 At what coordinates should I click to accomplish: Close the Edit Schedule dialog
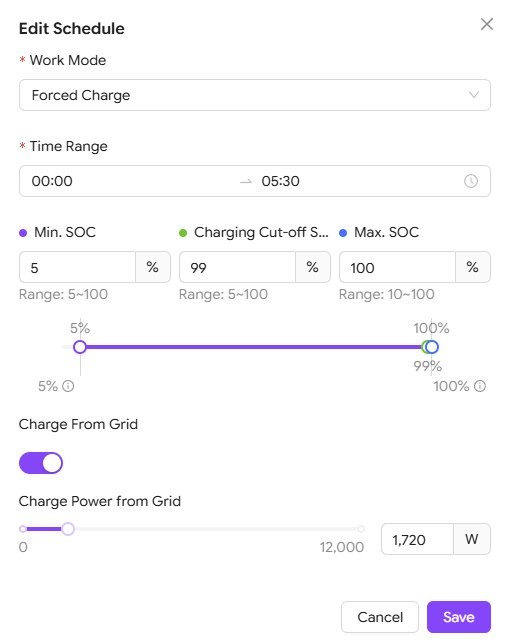(487, 24)
